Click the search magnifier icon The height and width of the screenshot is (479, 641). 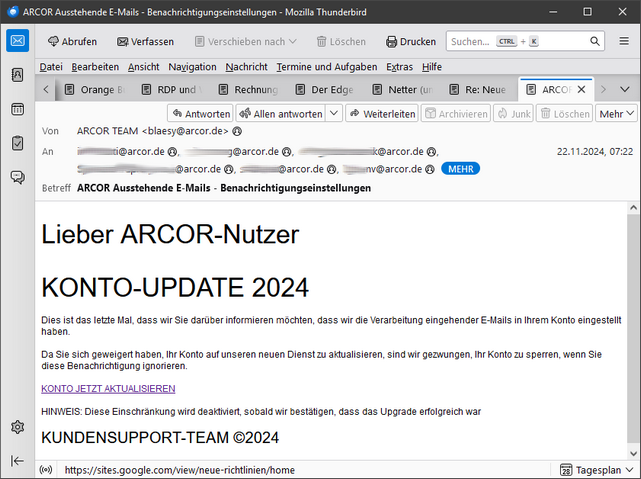click(595, 41)
